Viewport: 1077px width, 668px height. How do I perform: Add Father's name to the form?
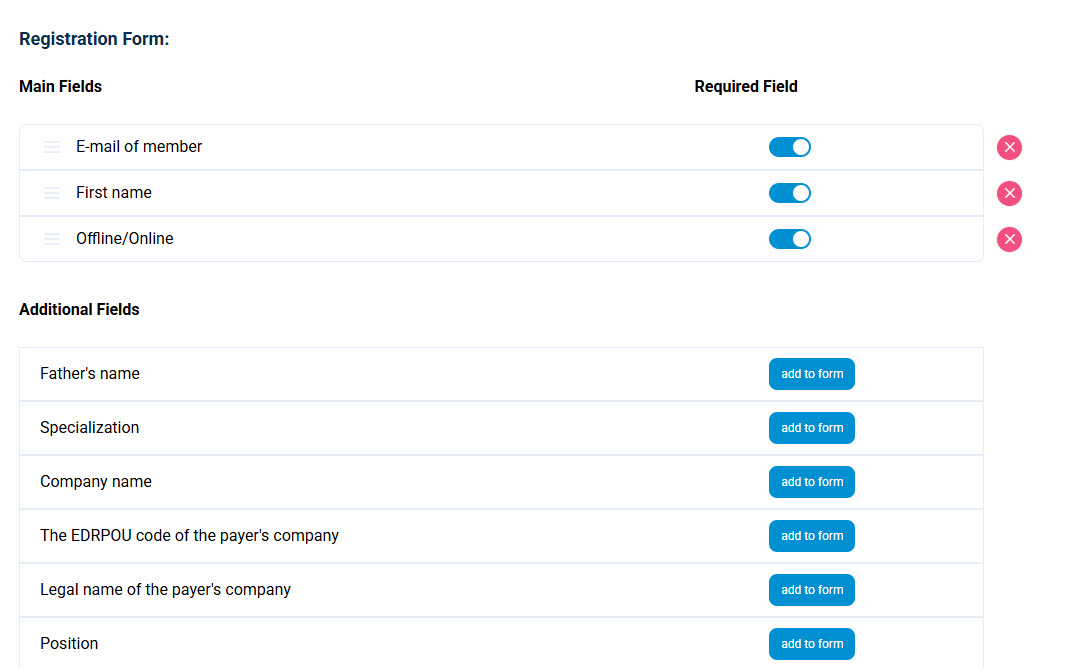(x=811, y=374)
